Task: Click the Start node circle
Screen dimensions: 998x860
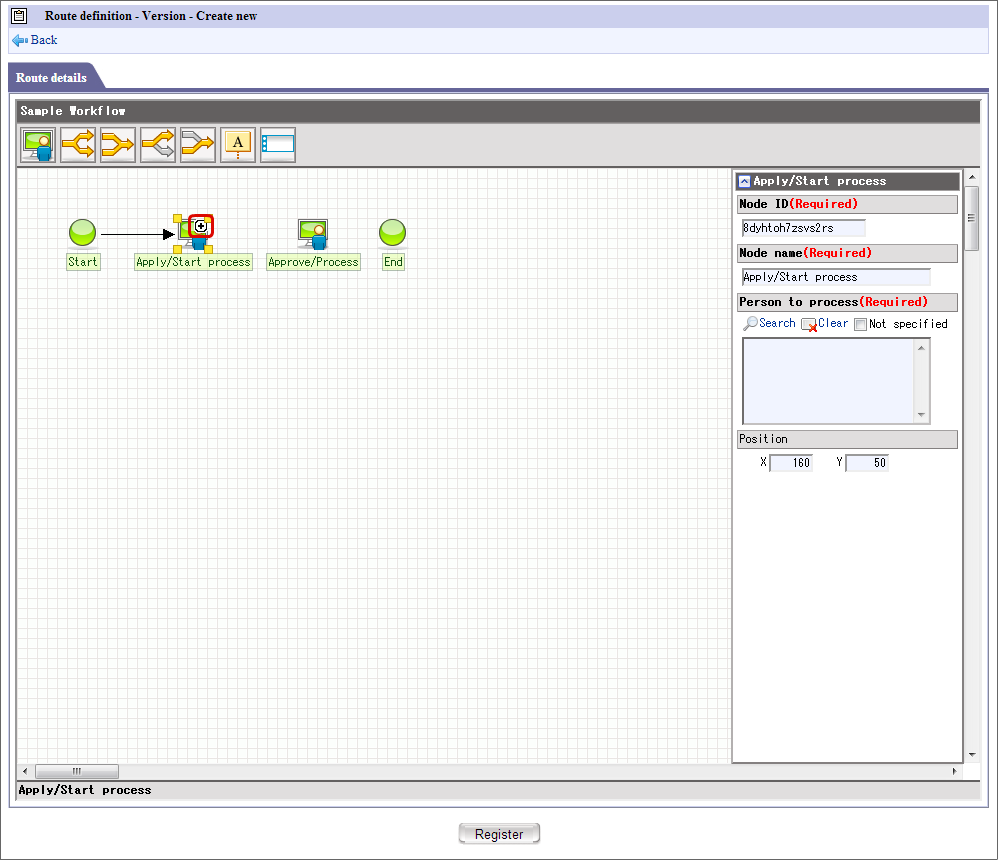Action: click(x=82, y=232)
